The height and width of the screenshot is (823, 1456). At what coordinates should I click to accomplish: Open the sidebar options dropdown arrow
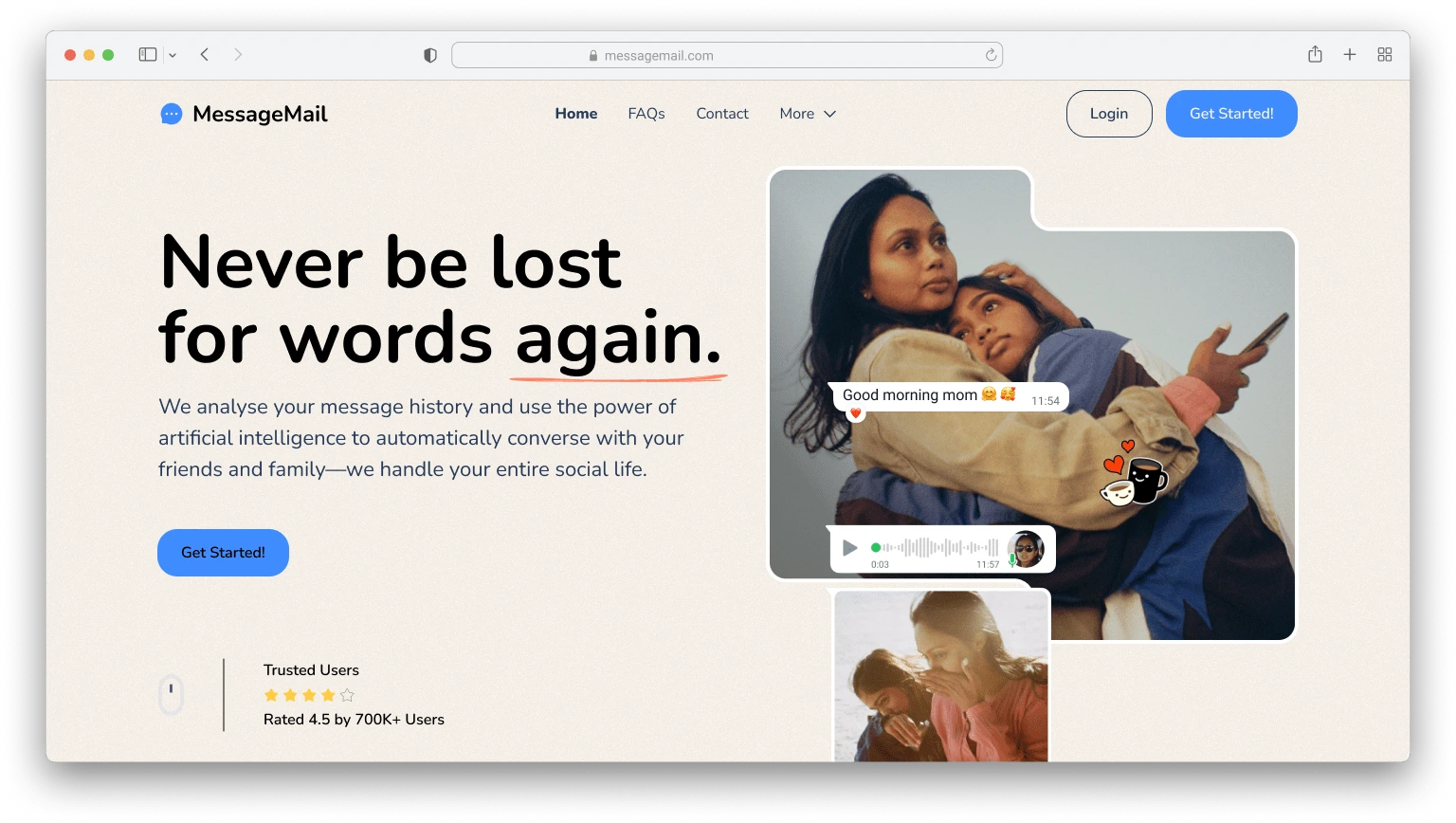tap(173, 55)
